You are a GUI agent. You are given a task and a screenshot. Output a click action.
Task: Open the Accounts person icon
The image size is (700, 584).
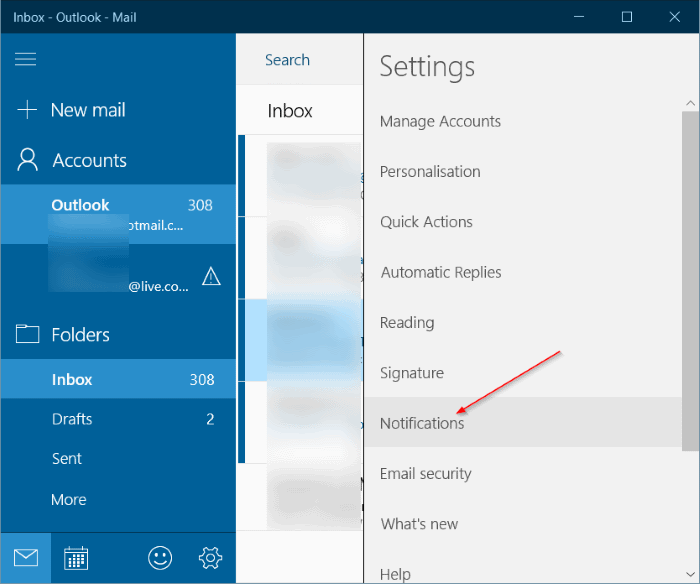click(27, 160)
